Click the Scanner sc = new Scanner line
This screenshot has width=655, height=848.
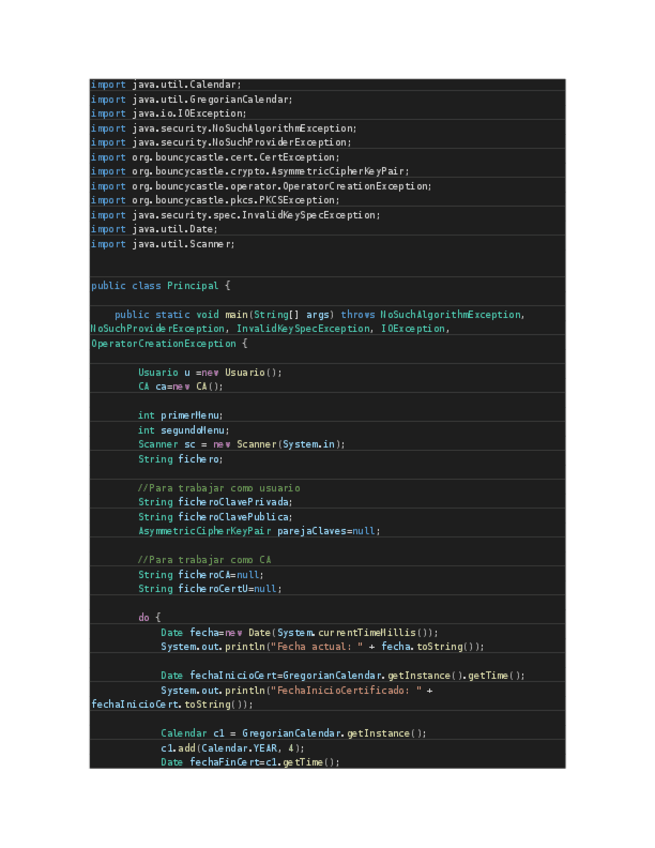(241, 444)
